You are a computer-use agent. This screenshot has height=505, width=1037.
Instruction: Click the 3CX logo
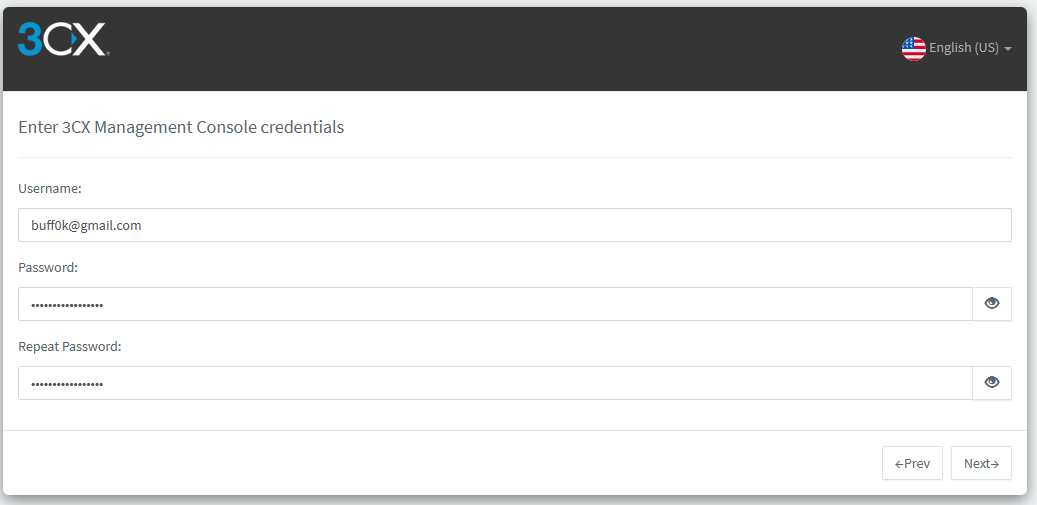(63, 39)
